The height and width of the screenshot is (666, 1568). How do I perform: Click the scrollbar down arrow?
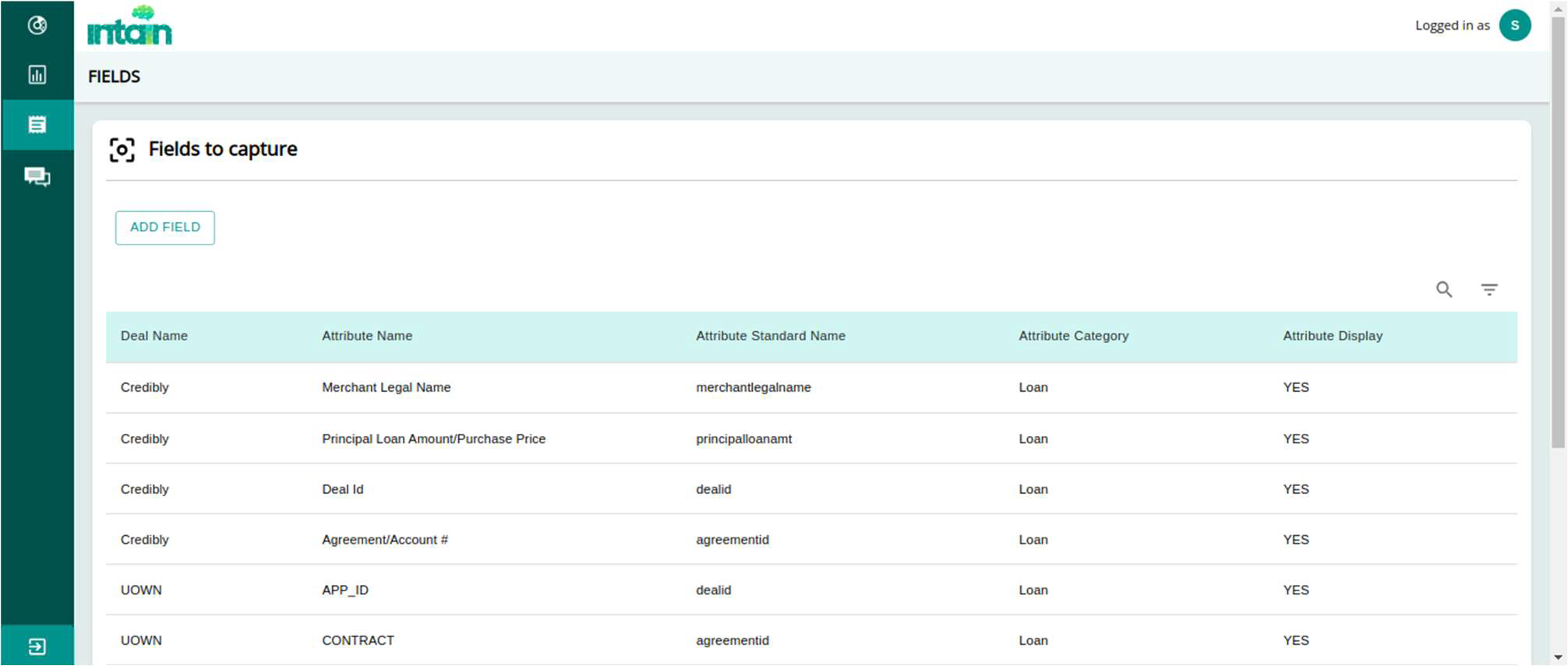click(x=1558, y=658)
